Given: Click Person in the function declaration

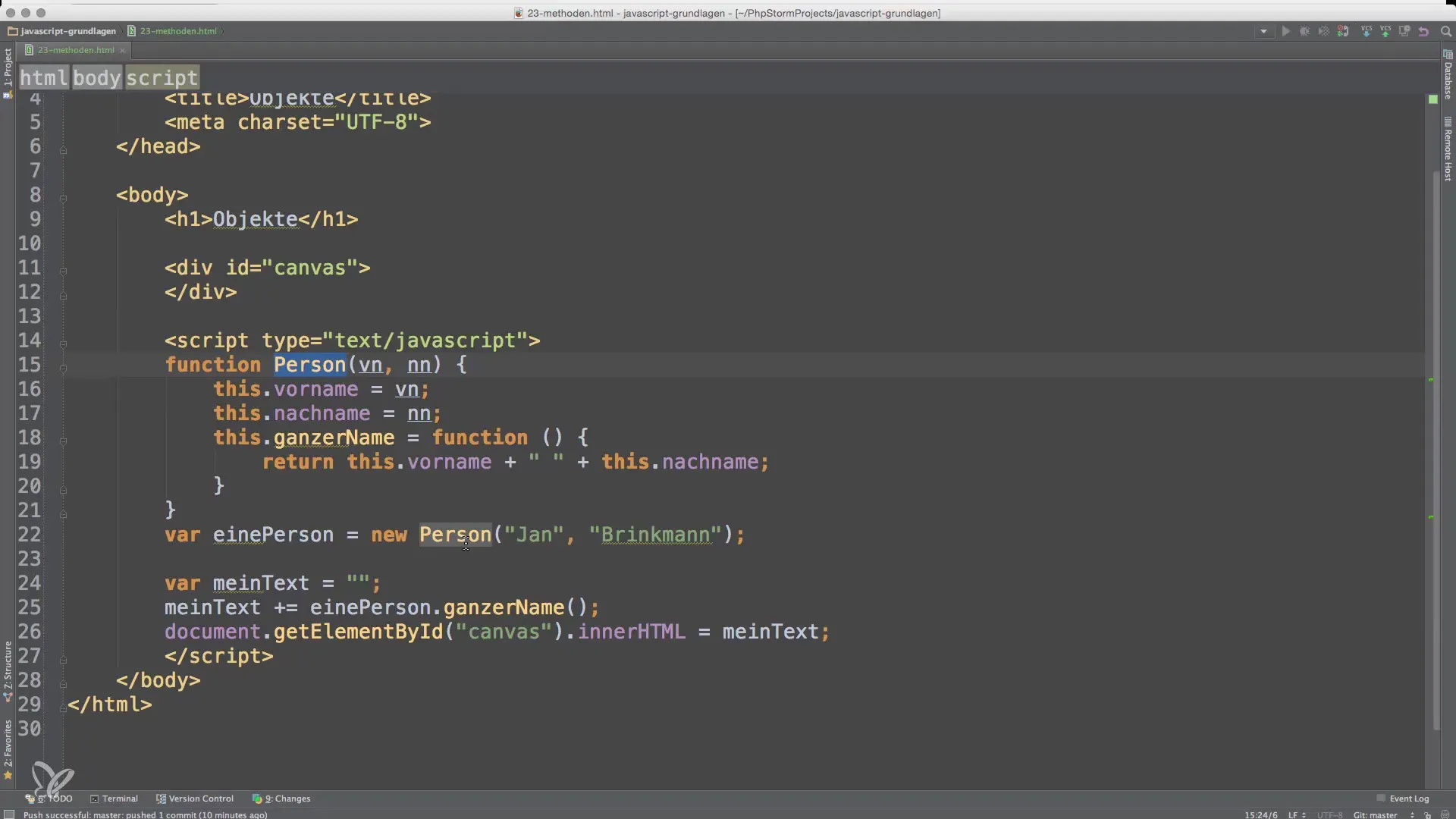Looking at the screenshot, I should (309, 365).
